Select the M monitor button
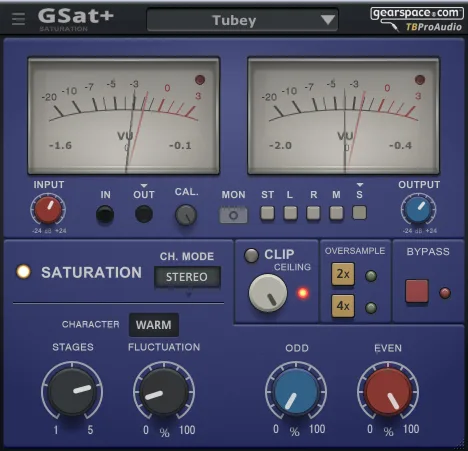468x451 pixels. 336,213
